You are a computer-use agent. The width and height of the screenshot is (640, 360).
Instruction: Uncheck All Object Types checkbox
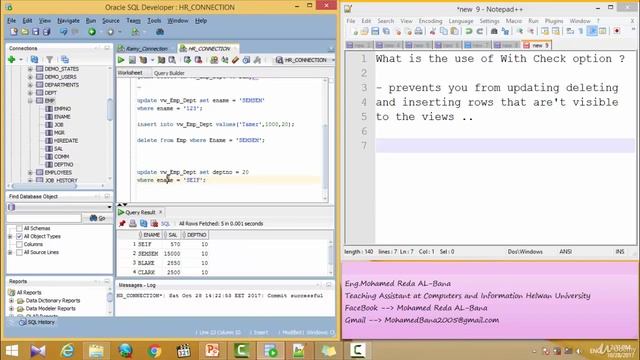(x=19, y=236)
